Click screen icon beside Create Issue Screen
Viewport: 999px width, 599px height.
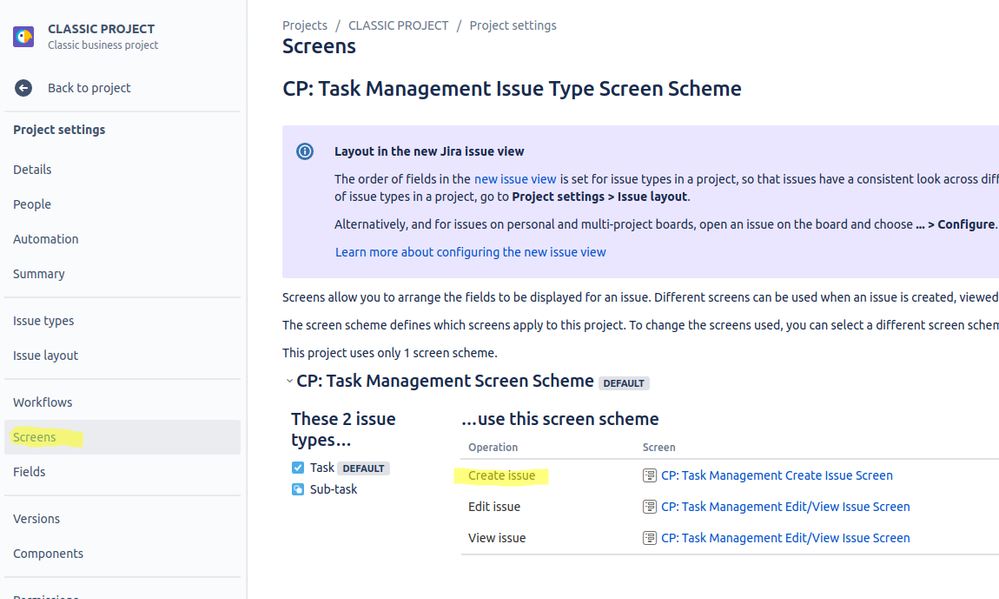point(649,475)
